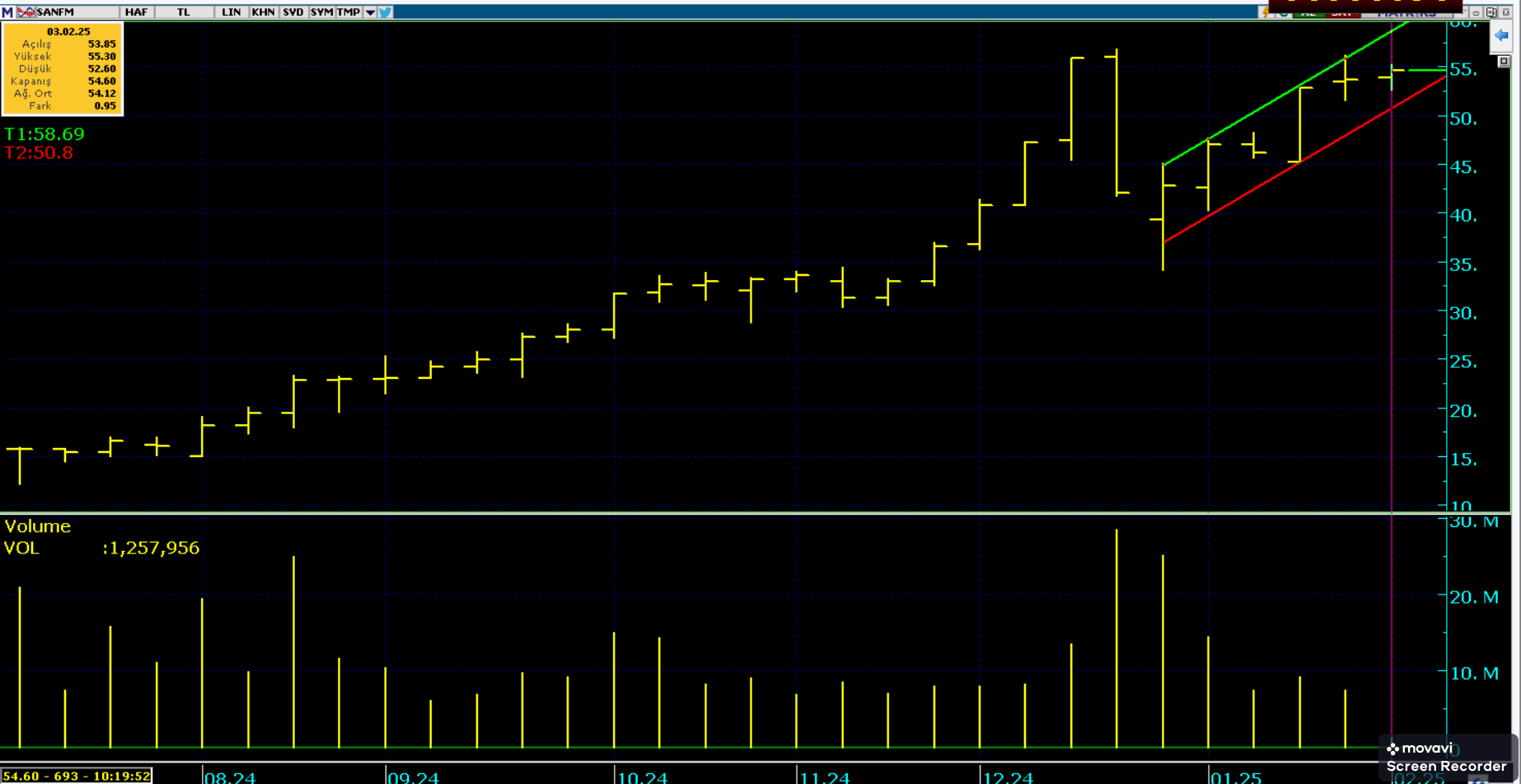The width and height of the screenshot is (1521, 784).
Task: Click the restore window icon in chart header
Action: click(x=1491, y=12)
